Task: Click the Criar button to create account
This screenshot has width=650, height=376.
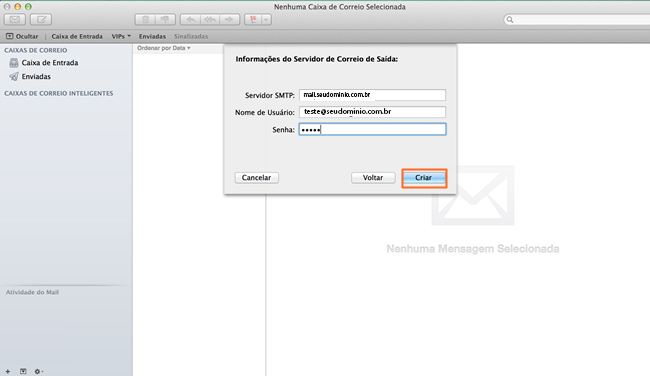Action: click(x=424, y=178)
